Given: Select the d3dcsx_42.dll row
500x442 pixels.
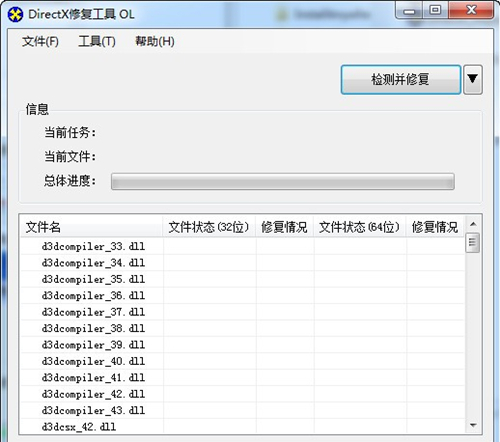Looking at the screenshot, I should tap(242, 426).
